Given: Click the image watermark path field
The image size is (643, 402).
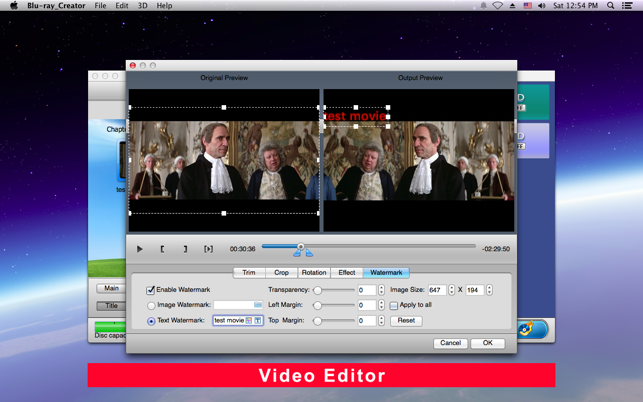Looking at the screenshot, I should click(x=238, y=305).
